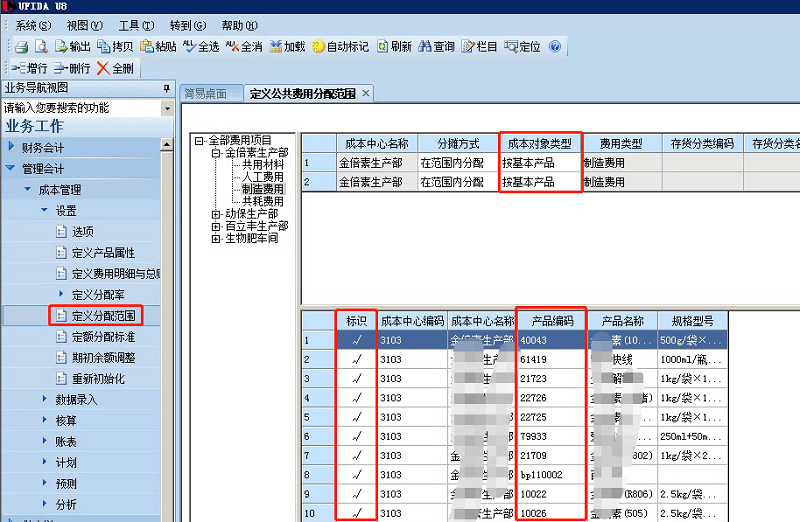The image size is (800, 522).
Task: Click navigation panel scrollbar up arrow
Action: pos(167,145)
